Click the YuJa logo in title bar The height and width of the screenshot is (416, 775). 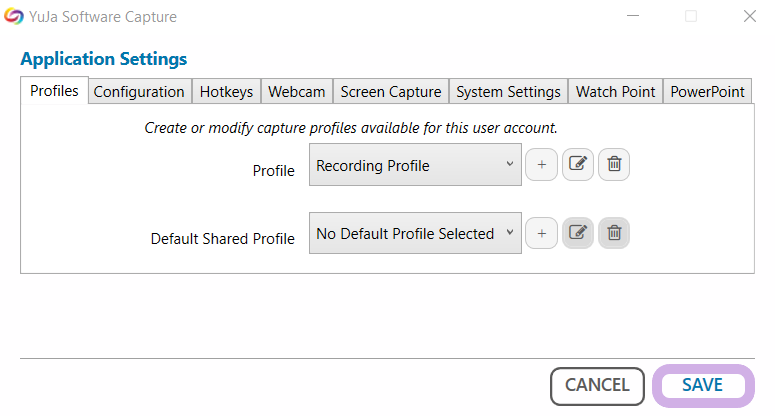(x=14, y=16)
